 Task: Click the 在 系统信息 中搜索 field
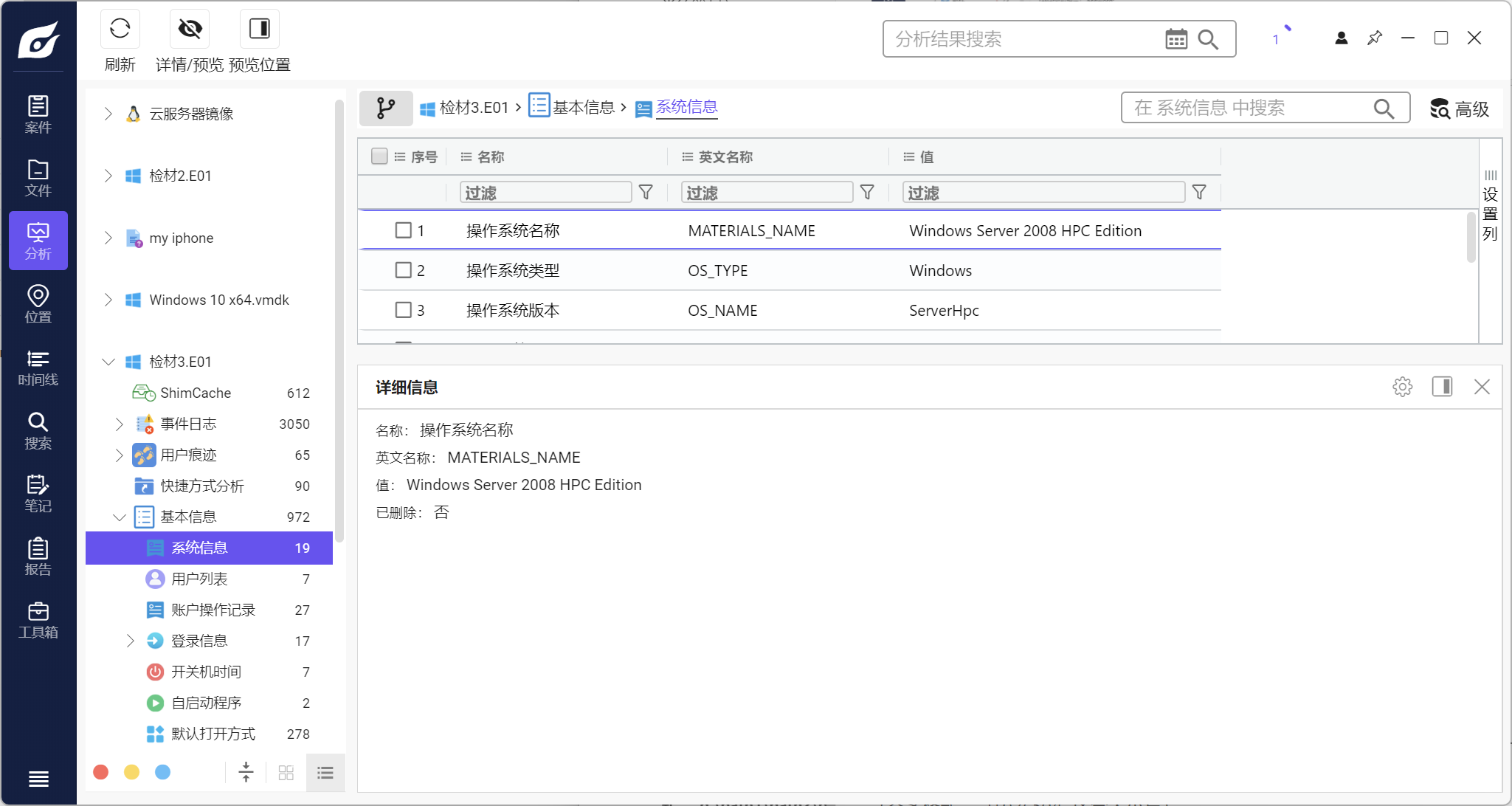(1247, 108)
